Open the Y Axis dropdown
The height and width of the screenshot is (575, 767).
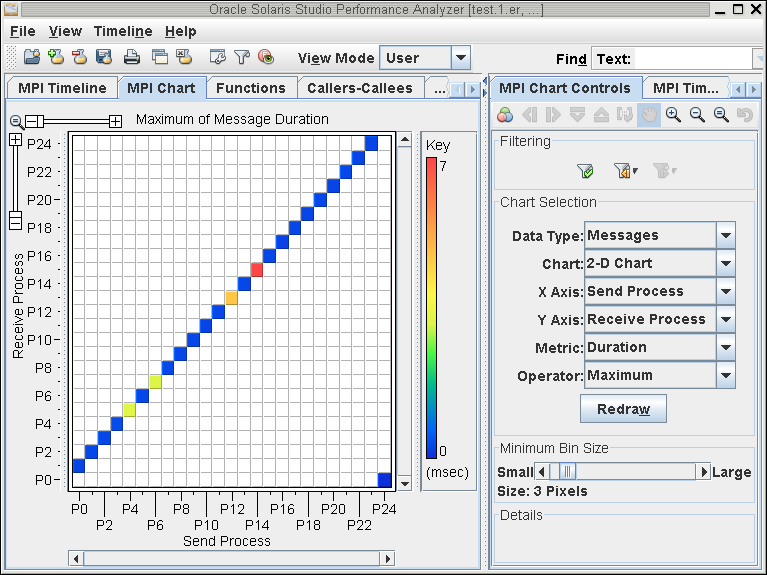[x=726, y=319]
